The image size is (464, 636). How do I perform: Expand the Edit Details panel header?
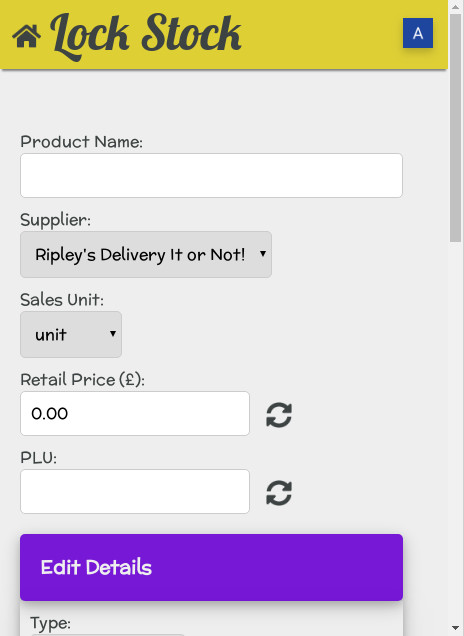(211, 567)
